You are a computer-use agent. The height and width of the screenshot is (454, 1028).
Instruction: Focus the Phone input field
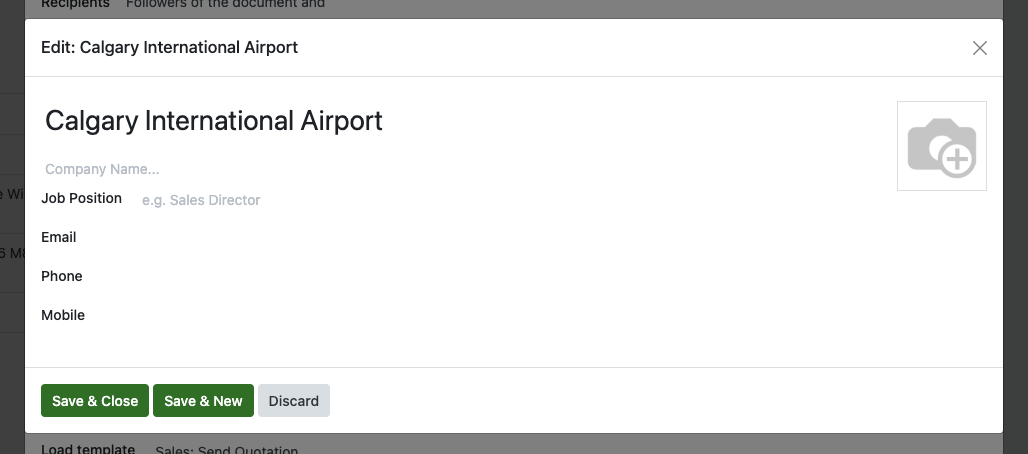[400, 277]
